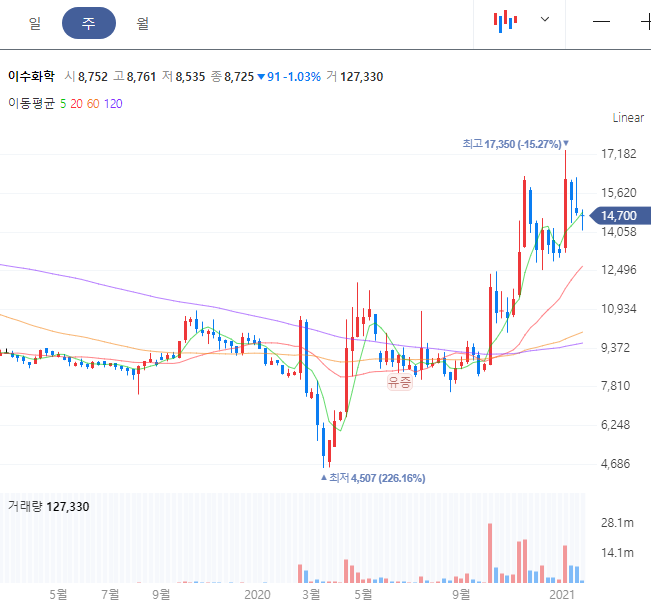
Task: Click the 유증 event badge
Action: pyautogui.click(x=399, y=382)
